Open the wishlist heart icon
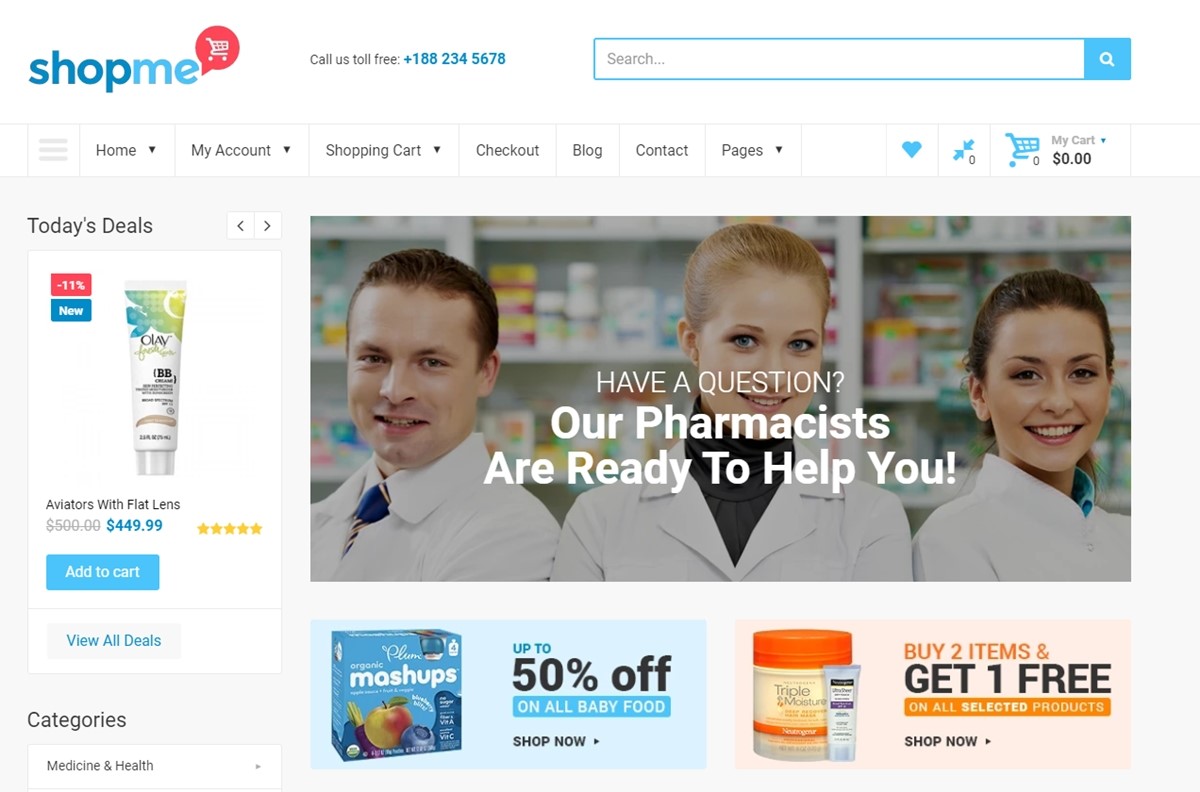 tap(911, 150)
